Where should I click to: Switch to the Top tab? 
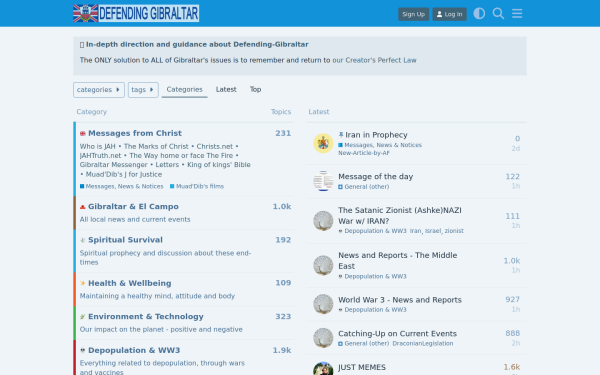256,90
